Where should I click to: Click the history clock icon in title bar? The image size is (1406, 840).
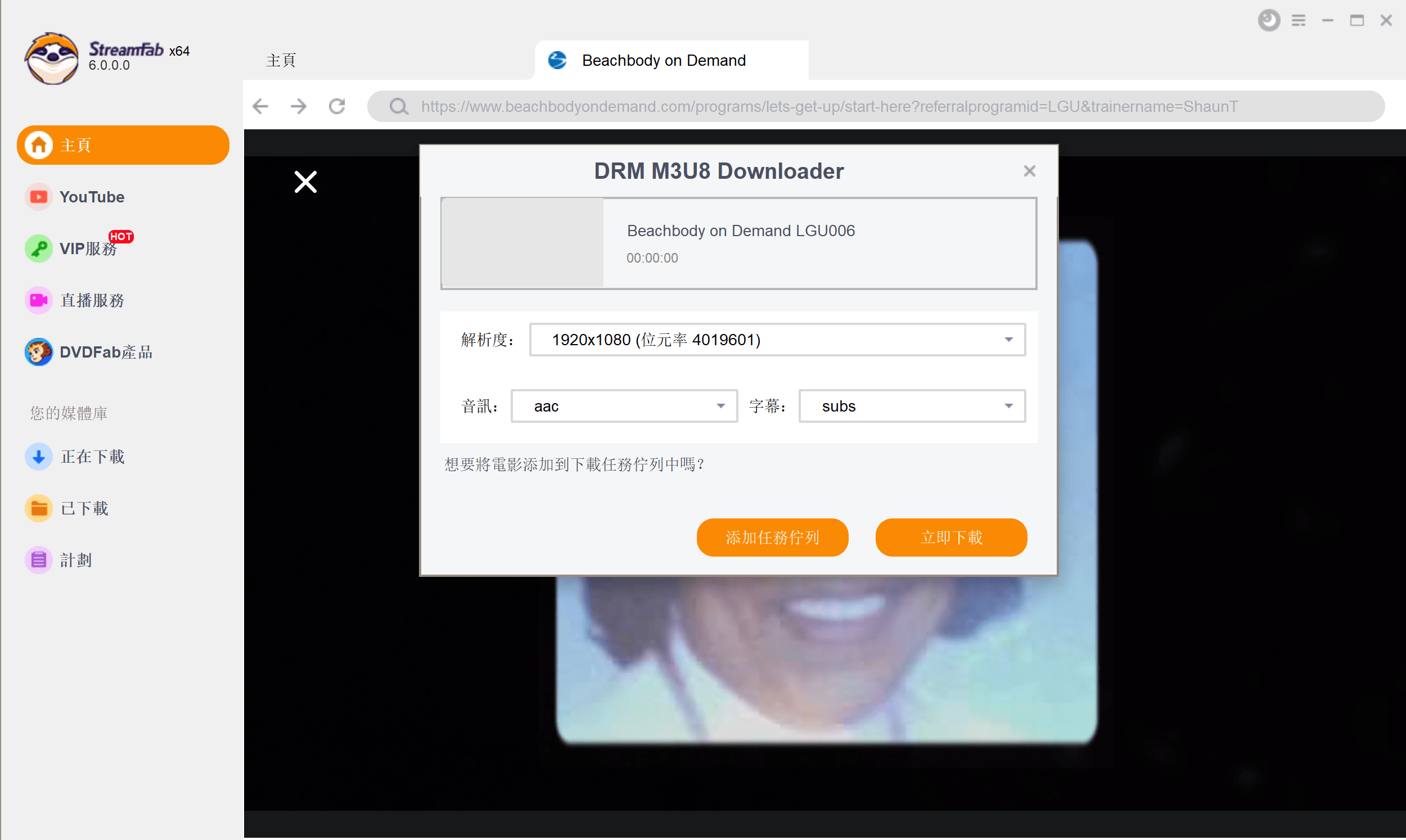(1268, 20)
